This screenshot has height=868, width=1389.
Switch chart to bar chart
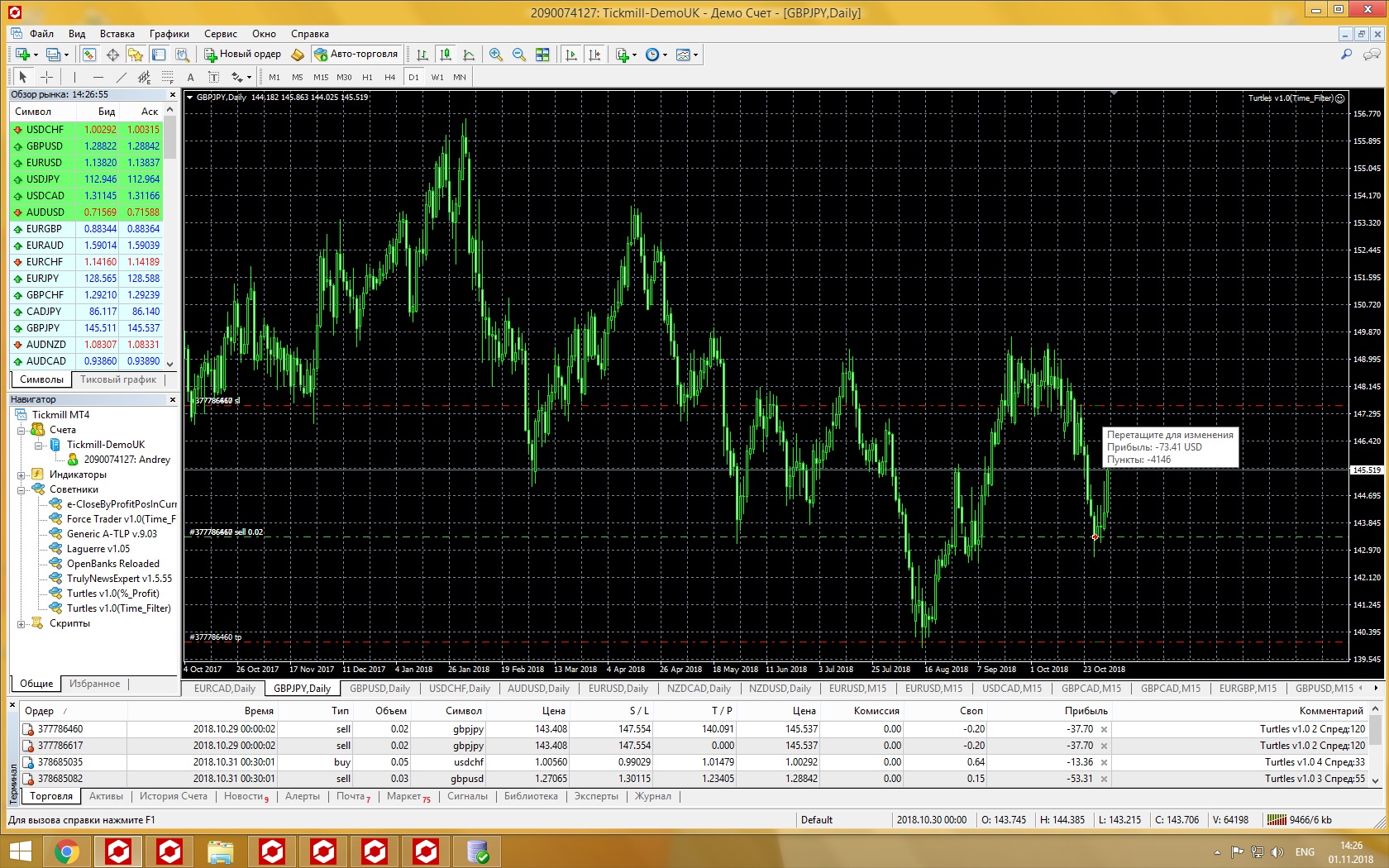point(422,55)
